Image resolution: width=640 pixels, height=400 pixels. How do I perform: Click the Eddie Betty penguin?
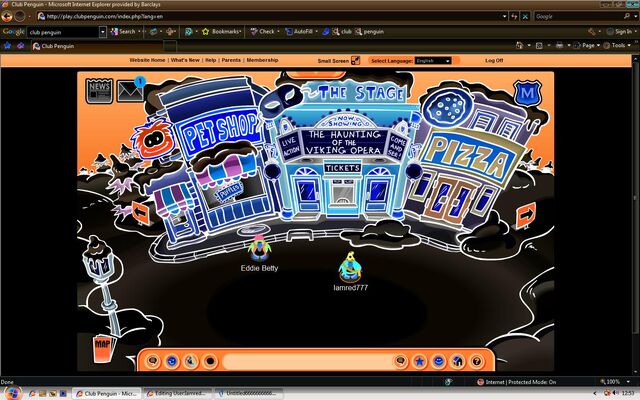[259, 249]
